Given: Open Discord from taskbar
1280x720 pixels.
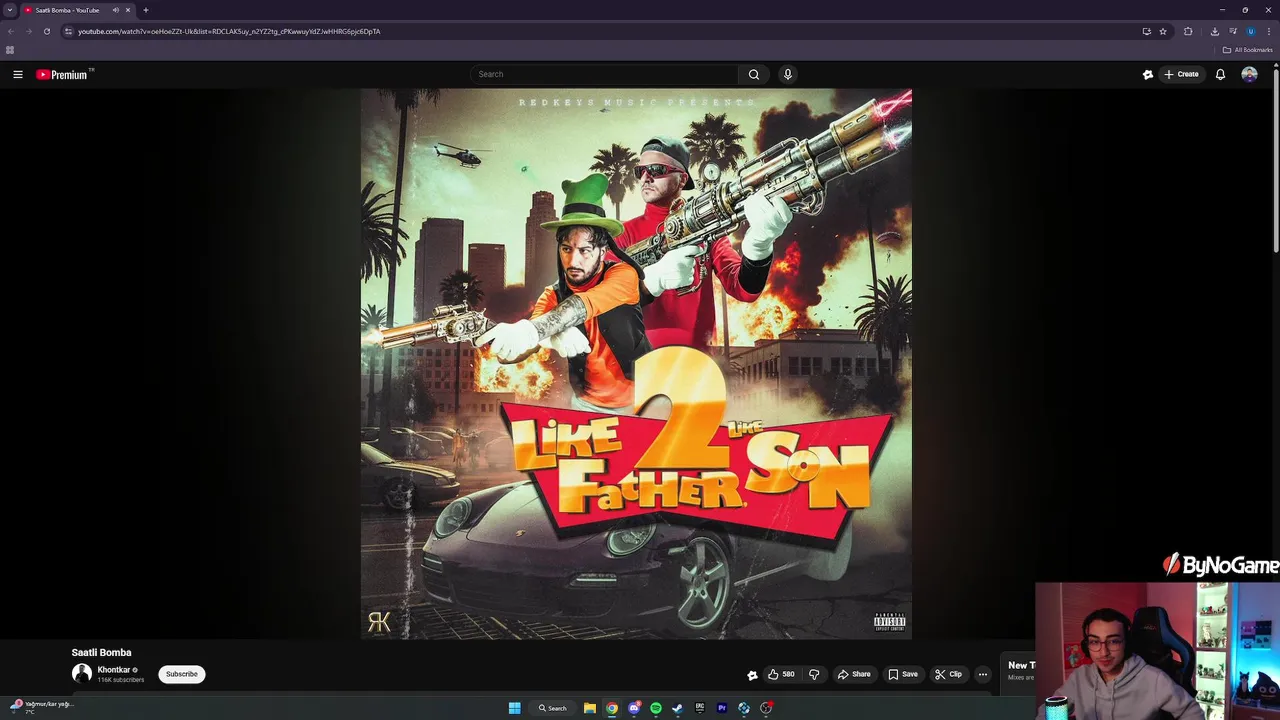Looking at the screenshot, I should [x=634, y=708].
